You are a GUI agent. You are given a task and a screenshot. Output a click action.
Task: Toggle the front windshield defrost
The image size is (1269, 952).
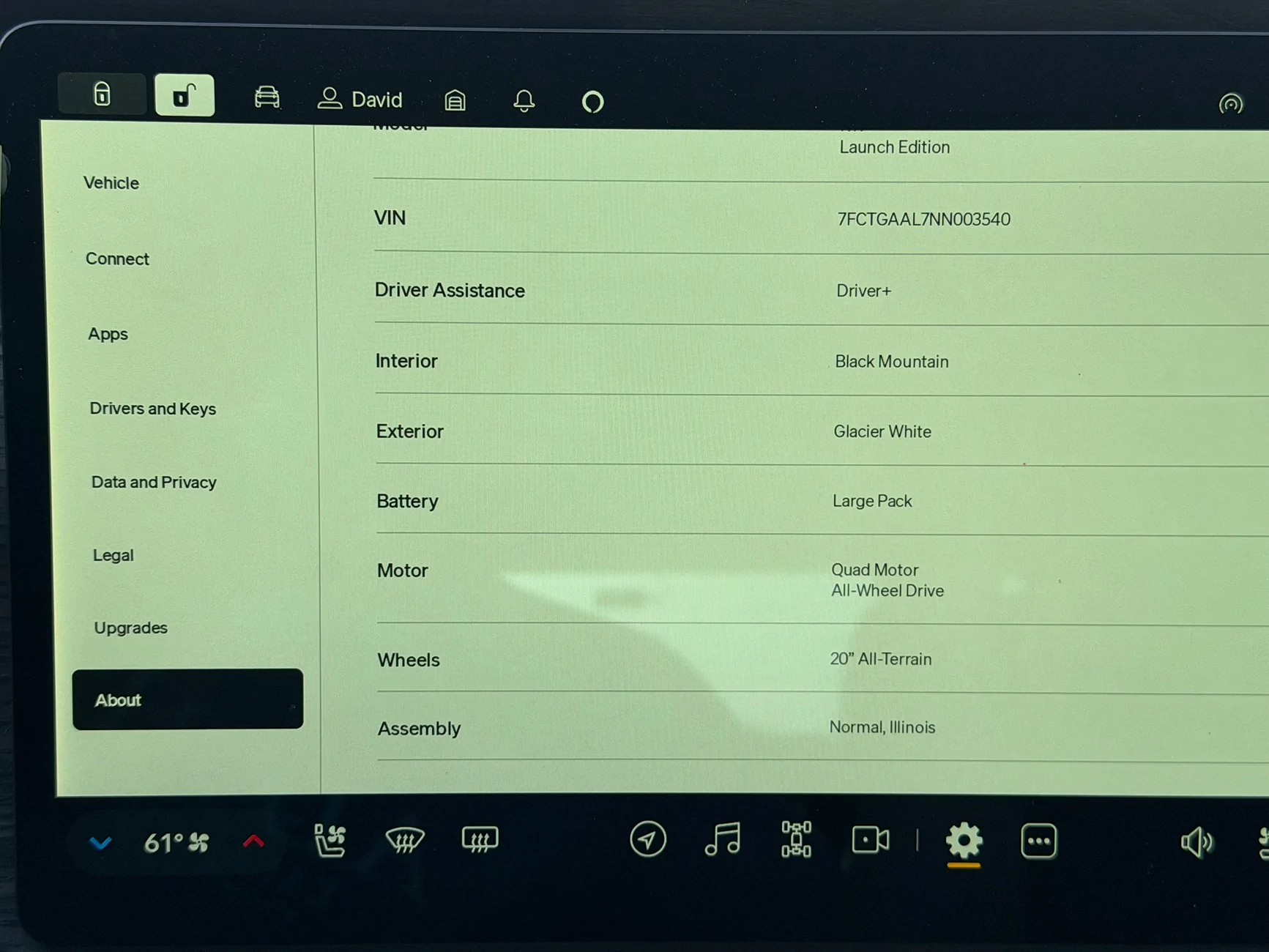[404, 840]
